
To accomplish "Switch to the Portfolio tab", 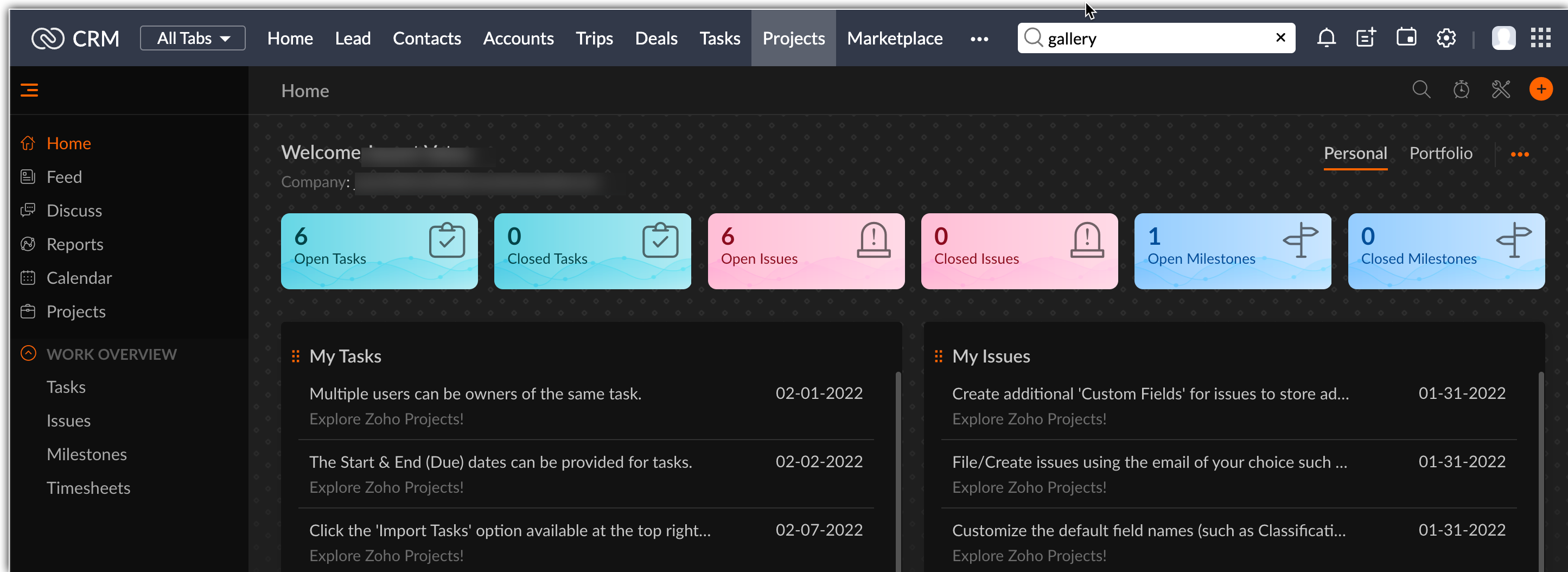I will (x=1440, y=154).
